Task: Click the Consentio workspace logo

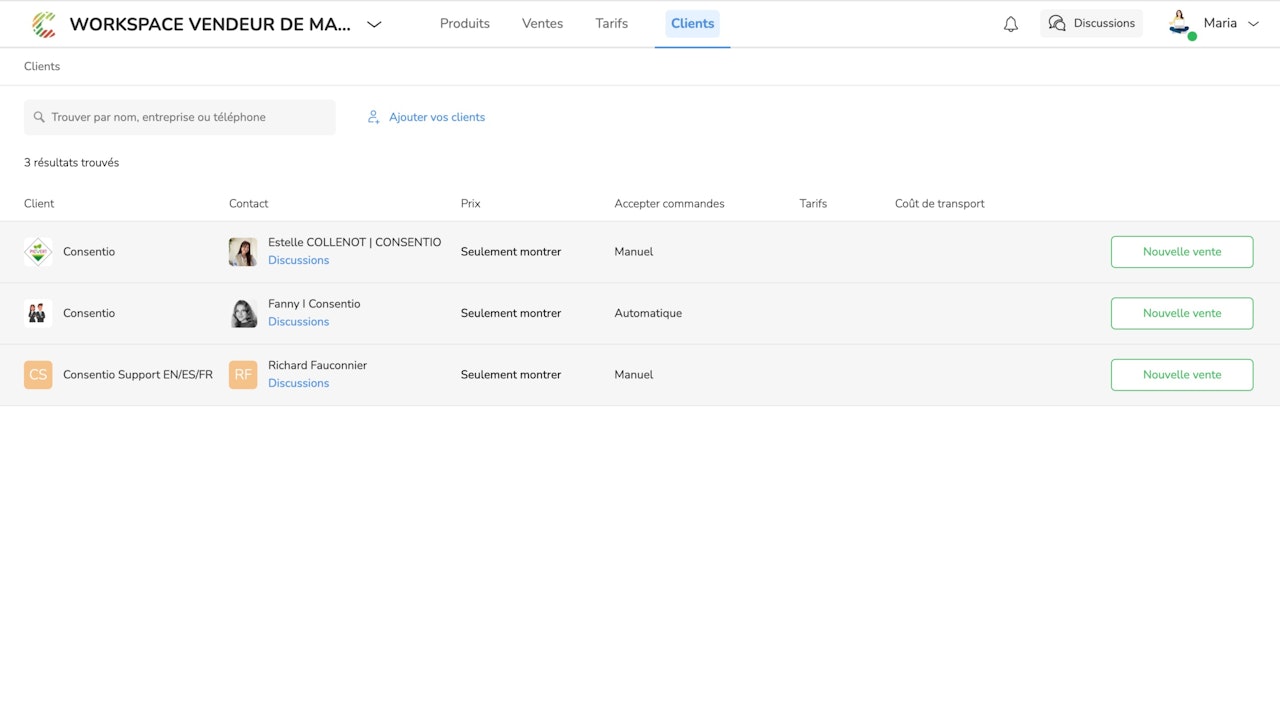Action: (44, 24)
